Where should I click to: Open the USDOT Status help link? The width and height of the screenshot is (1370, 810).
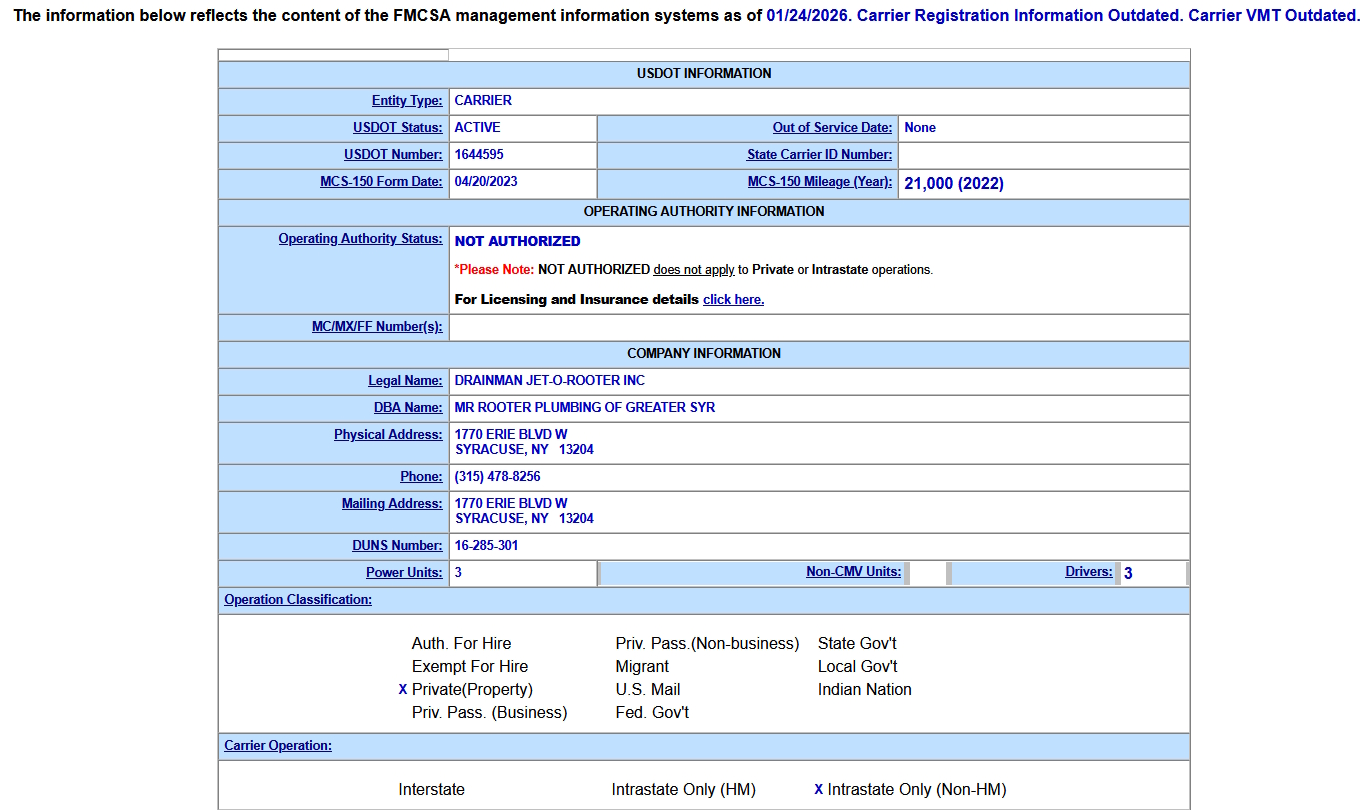tap(397, 128)
